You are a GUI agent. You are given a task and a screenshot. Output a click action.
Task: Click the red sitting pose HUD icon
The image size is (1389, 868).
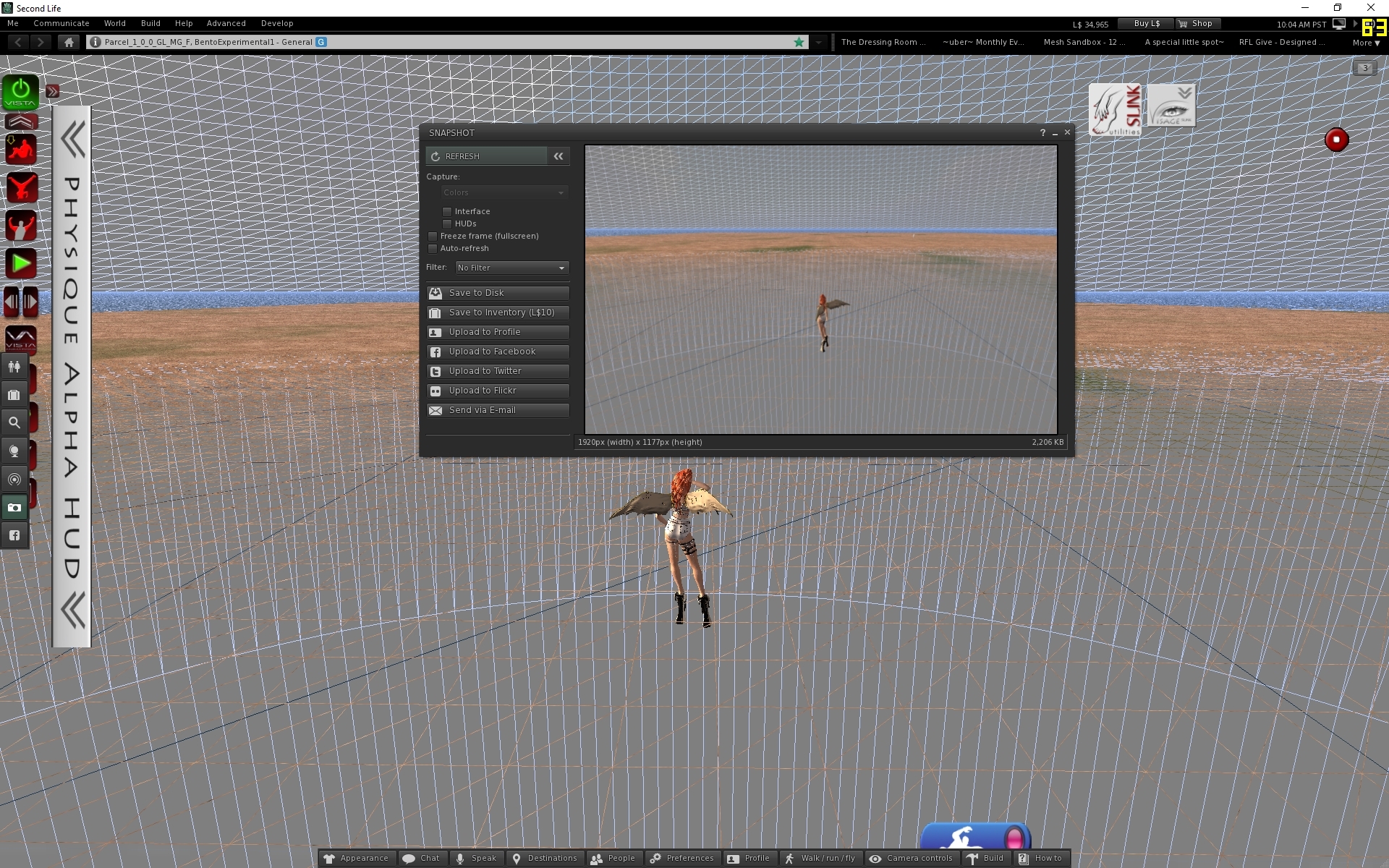click(x=21, y=150)
